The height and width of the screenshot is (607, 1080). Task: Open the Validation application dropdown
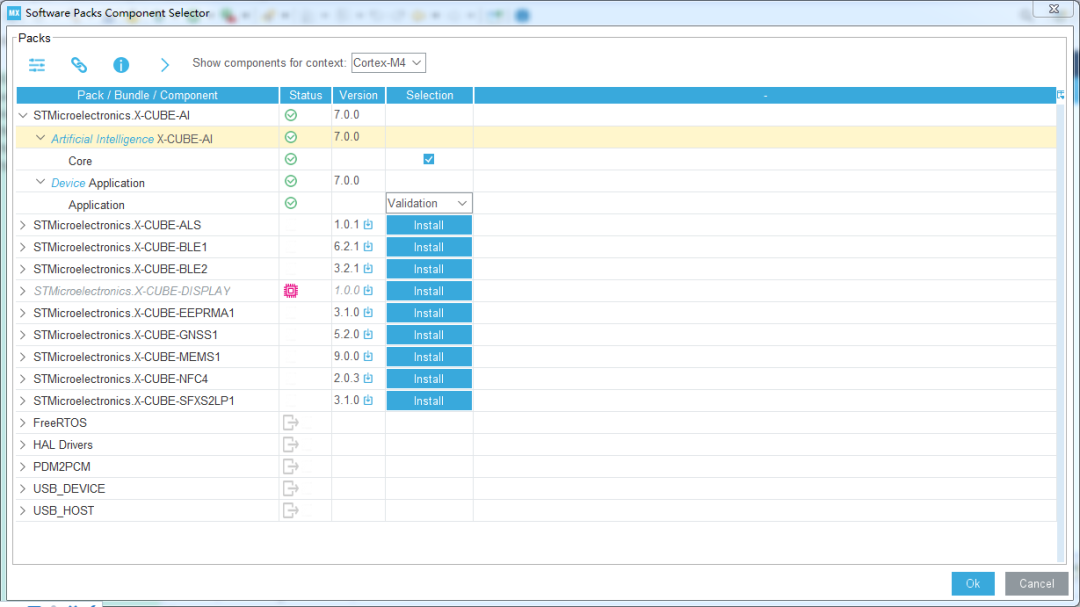(x=428, y=203)
